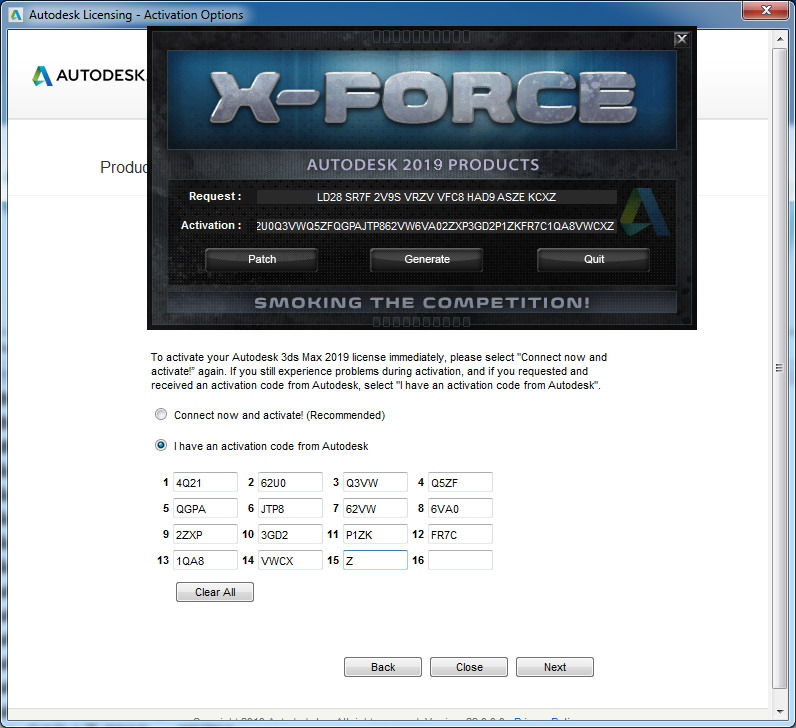This screenshot has width=796, height=728.
Task: Go to the previous step with Back
Action: coord(383,667)
